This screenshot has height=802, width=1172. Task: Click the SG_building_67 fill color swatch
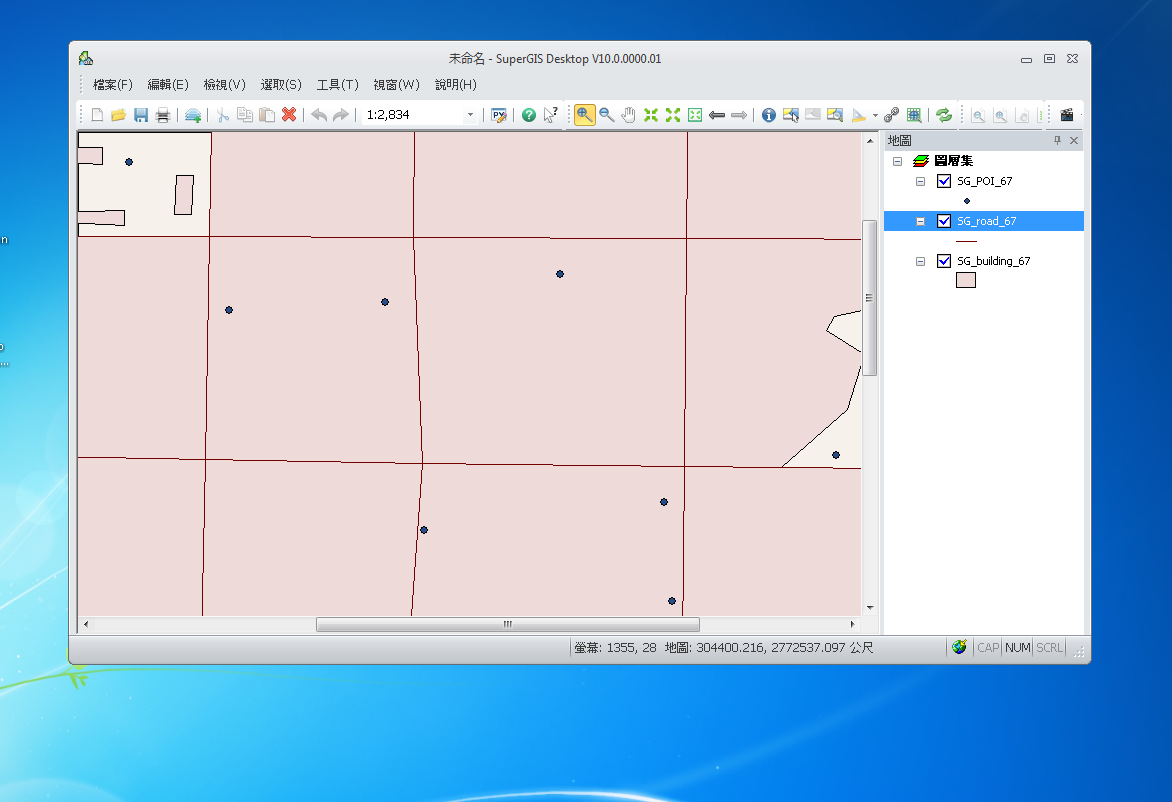(966, 280)
